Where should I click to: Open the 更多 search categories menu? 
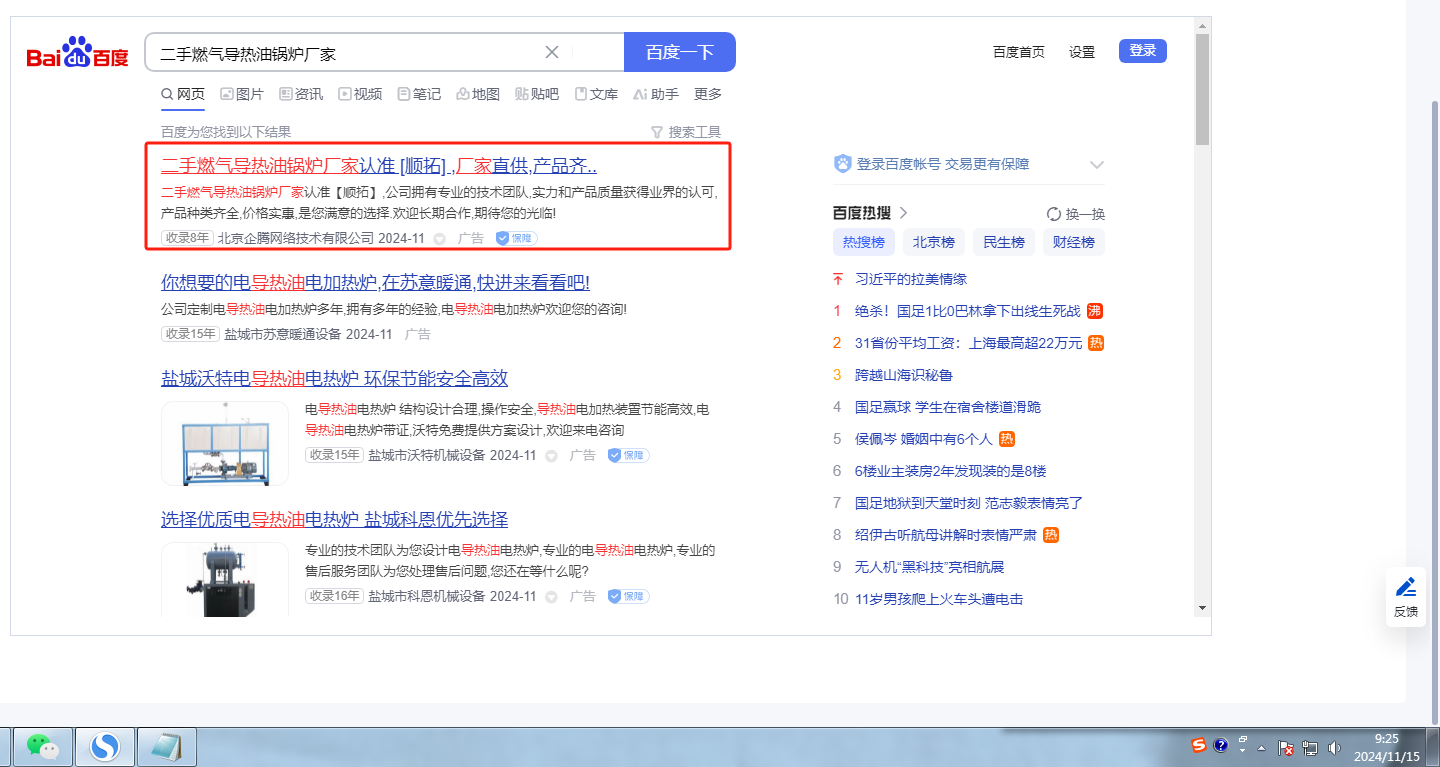[707, 94]
